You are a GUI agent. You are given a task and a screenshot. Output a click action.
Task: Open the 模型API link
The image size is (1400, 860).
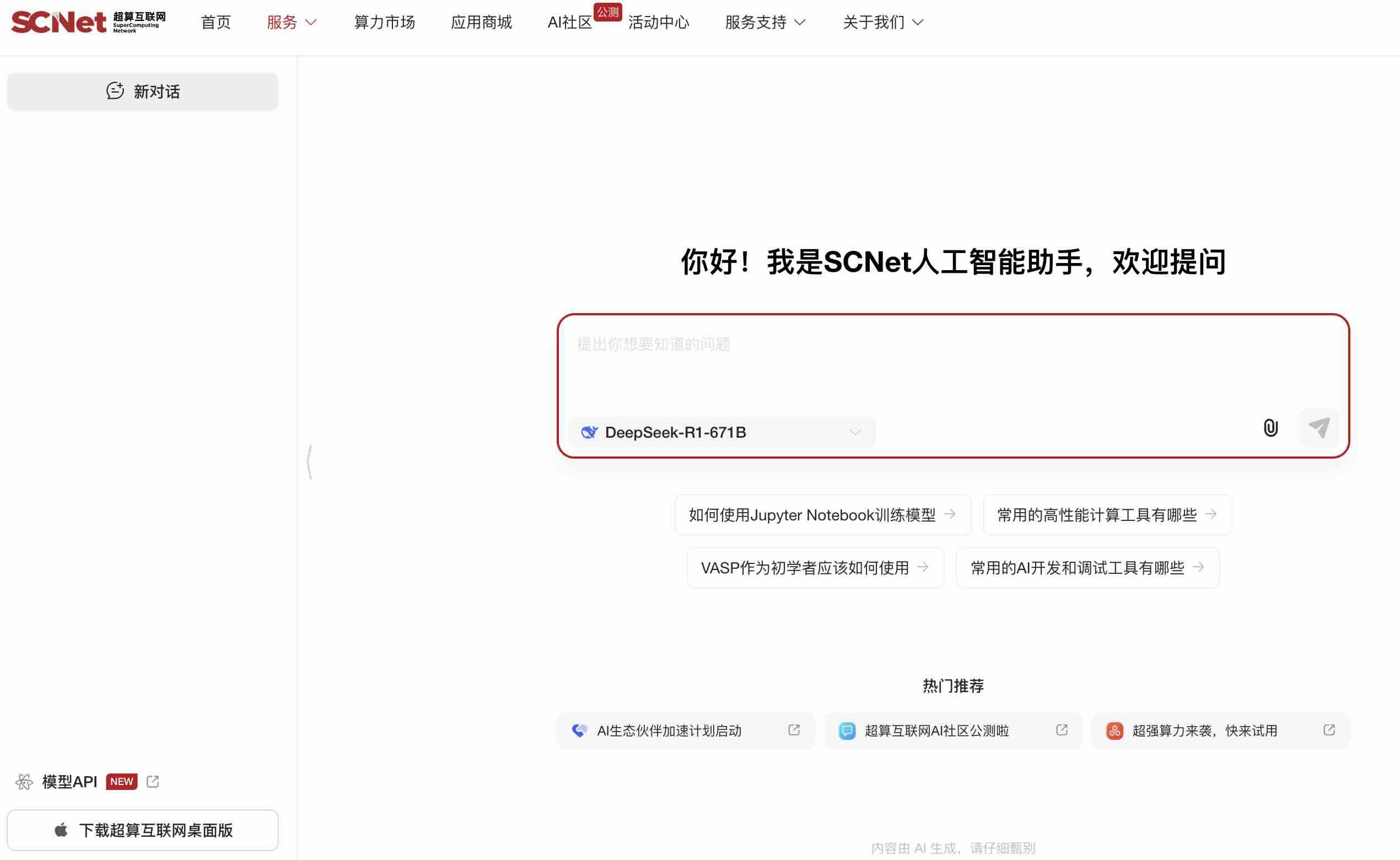point(69,782)
